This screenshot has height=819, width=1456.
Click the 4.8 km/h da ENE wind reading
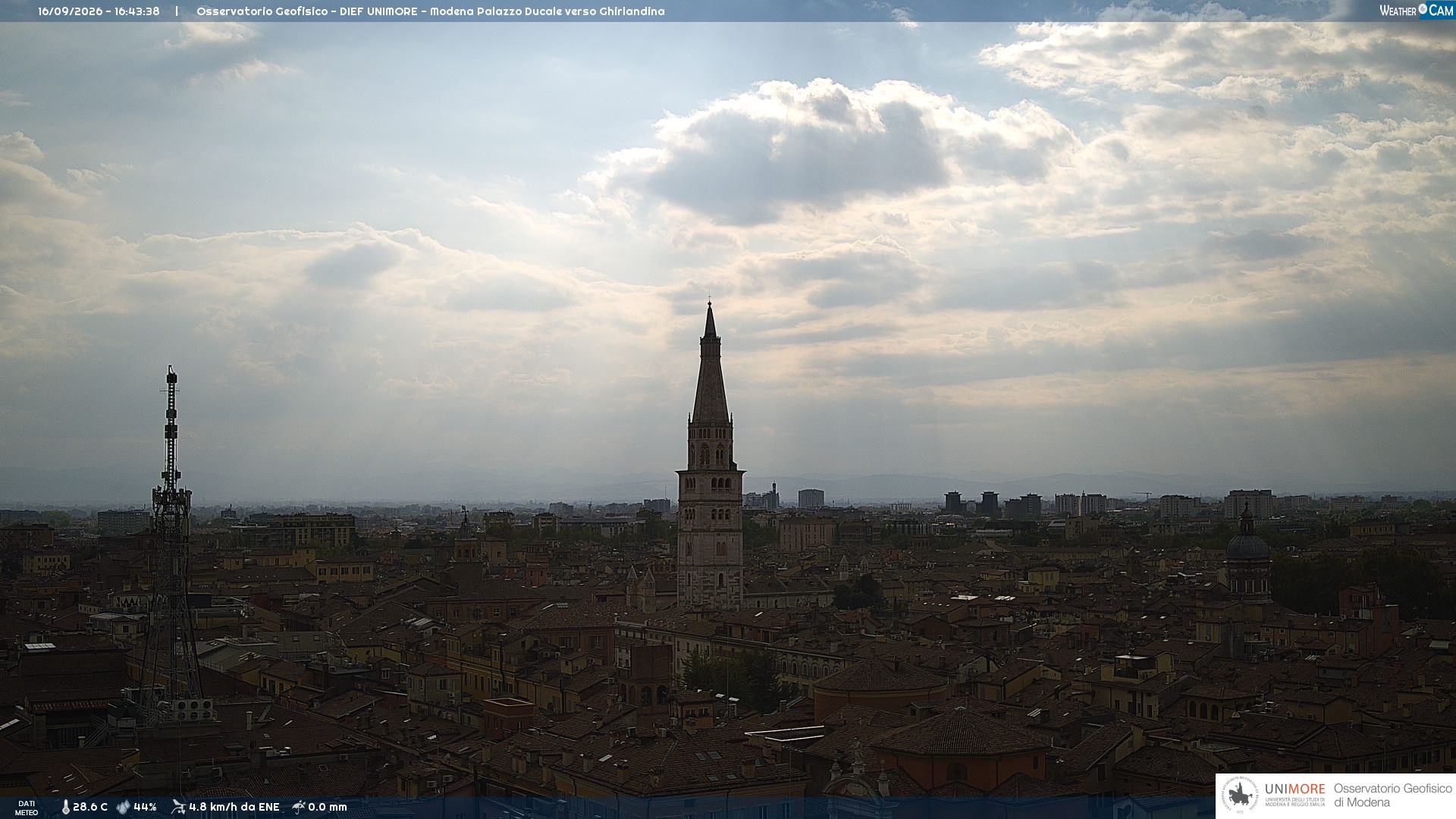pyautogui.click(x=234, y=808)
